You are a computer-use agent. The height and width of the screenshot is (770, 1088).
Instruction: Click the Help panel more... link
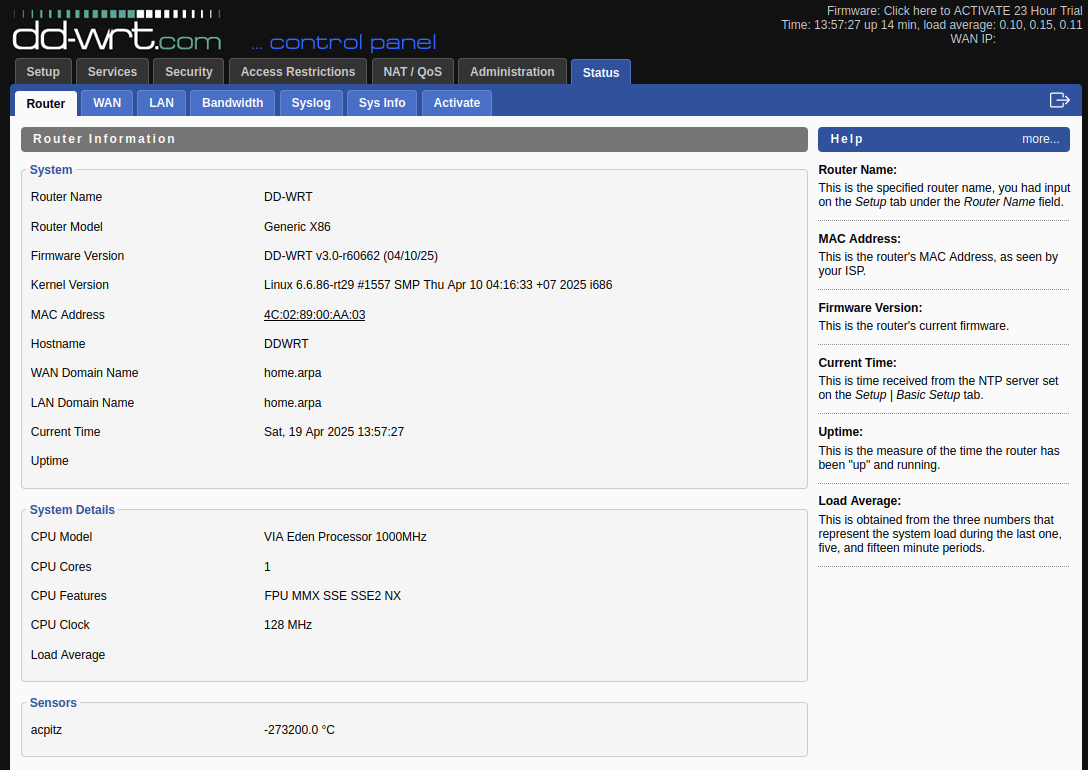[1040, 139]
